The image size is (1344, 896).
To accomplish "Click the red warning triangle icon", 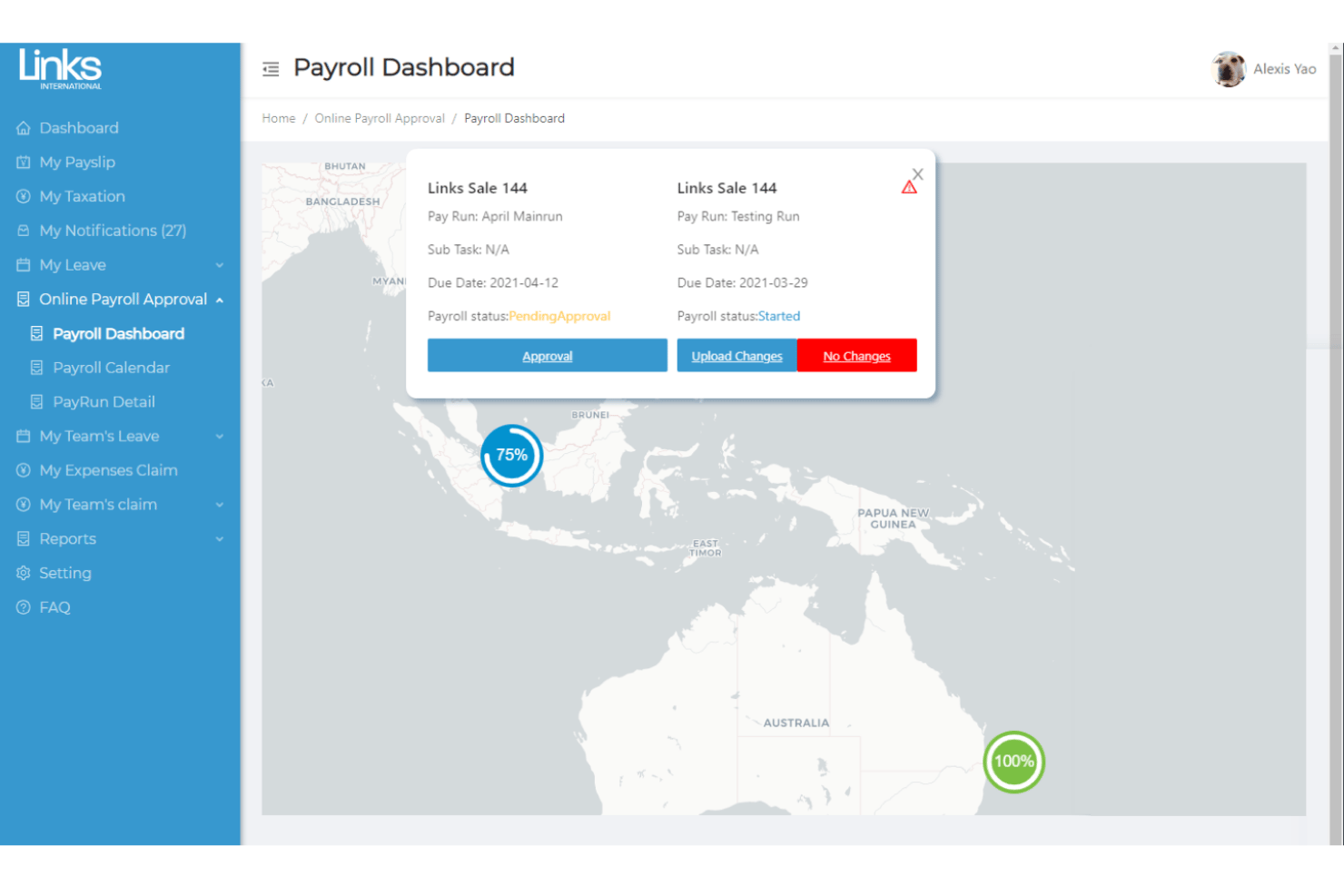I will point(909,188).
